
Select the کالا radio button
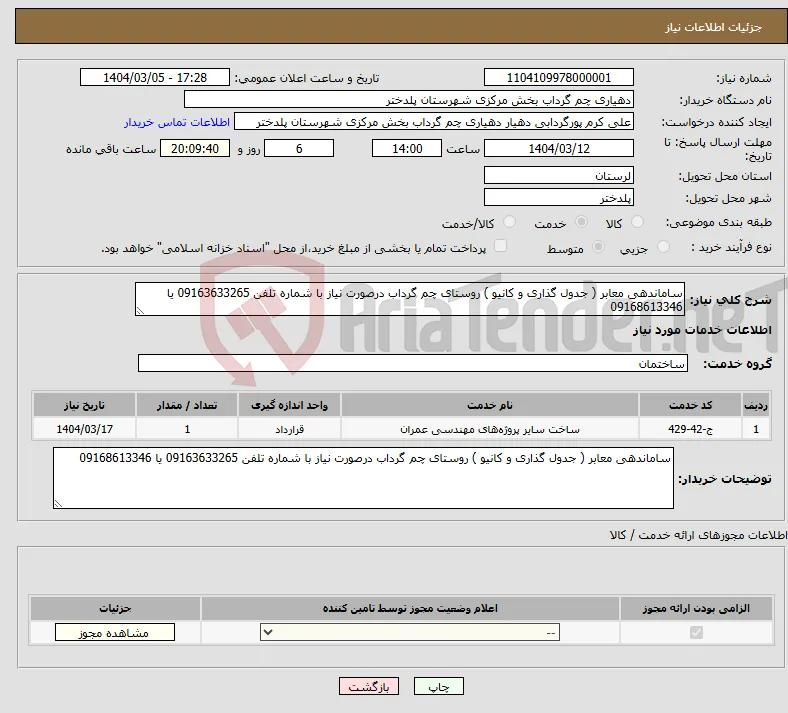click(x=637, y=222)
